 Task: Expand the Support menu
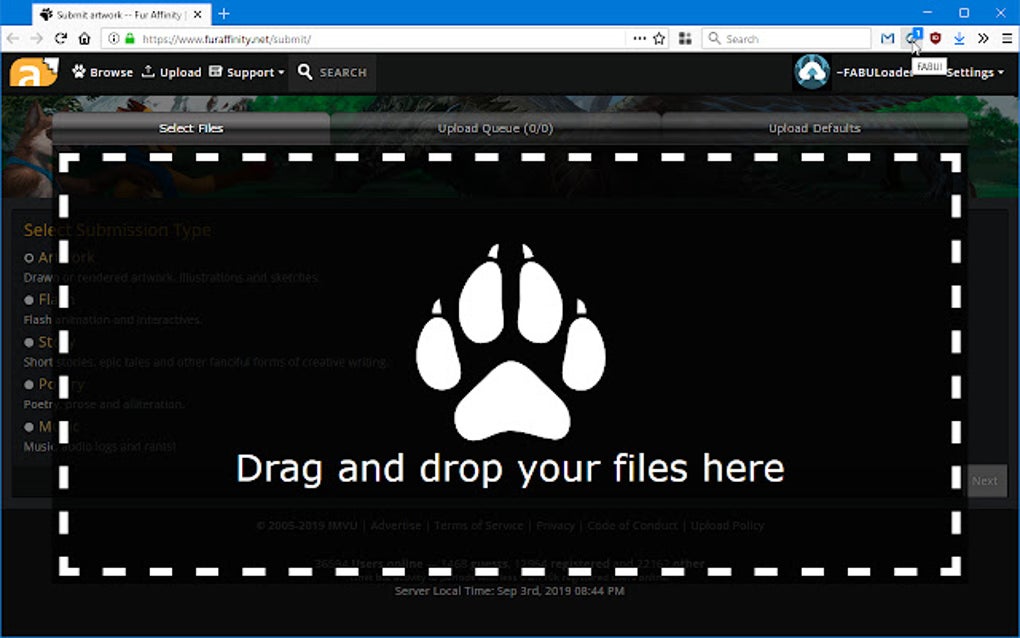click(x=246, y=71)
